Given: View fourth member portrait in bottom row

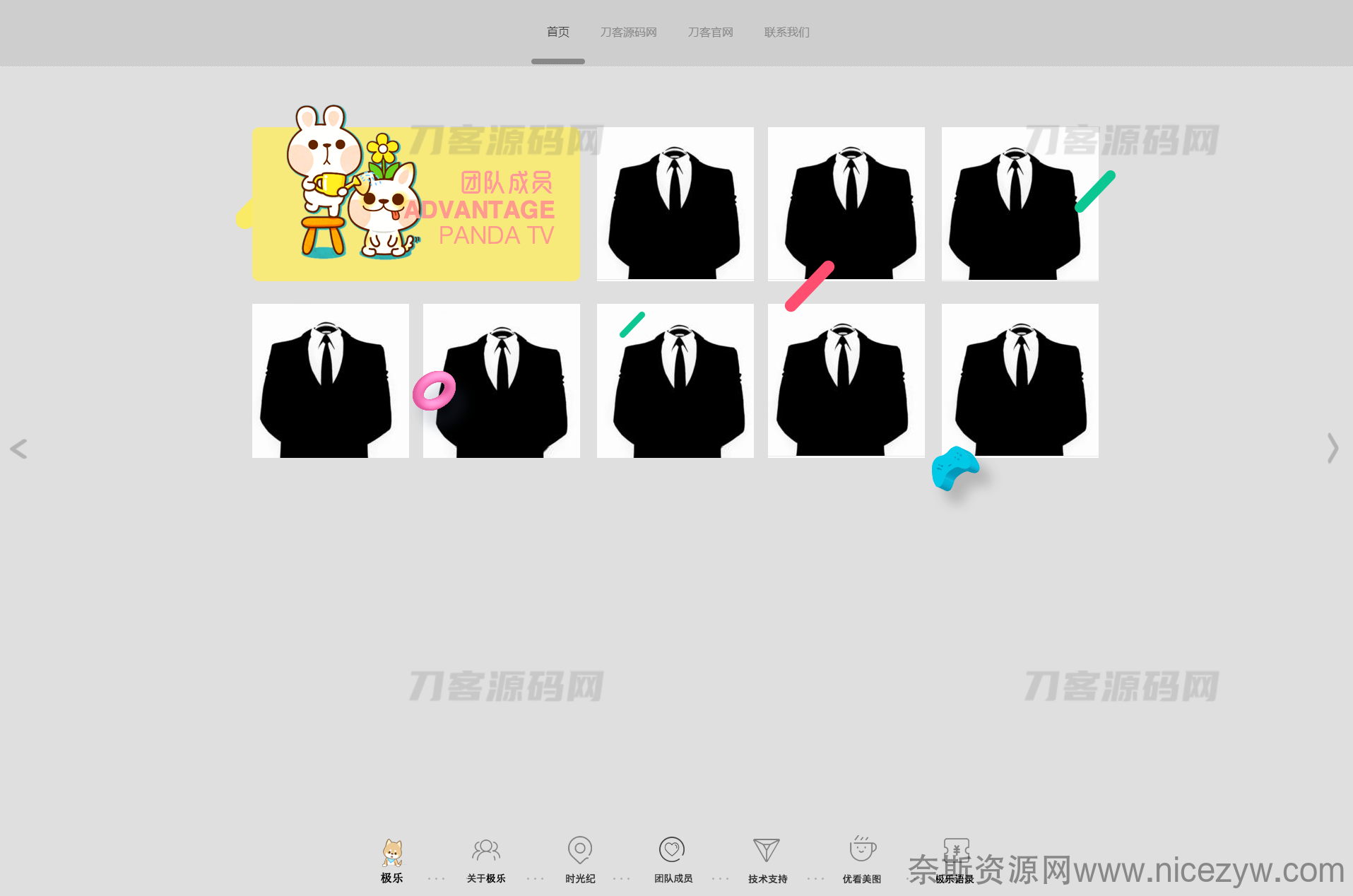Looking at the screenshot, I should coord(846,381).
